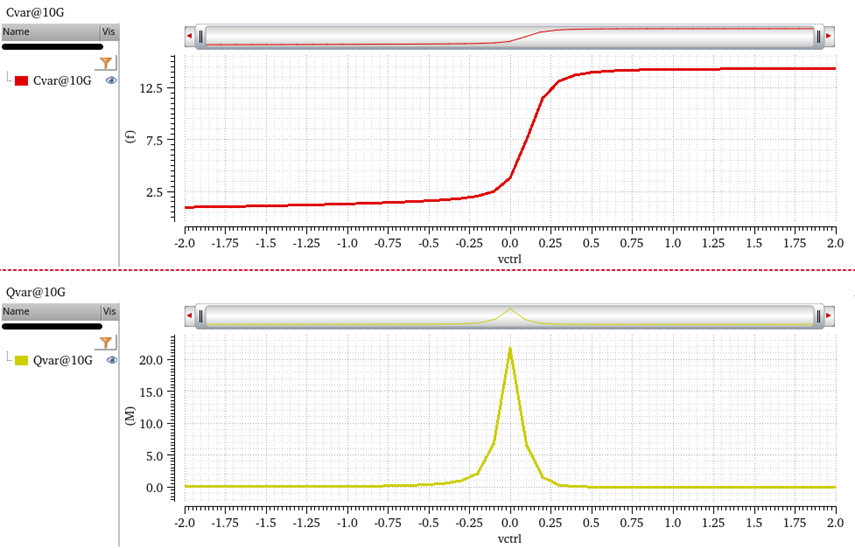Click the filter funnel icon in Cvar@10G panel

pos(107,62)
